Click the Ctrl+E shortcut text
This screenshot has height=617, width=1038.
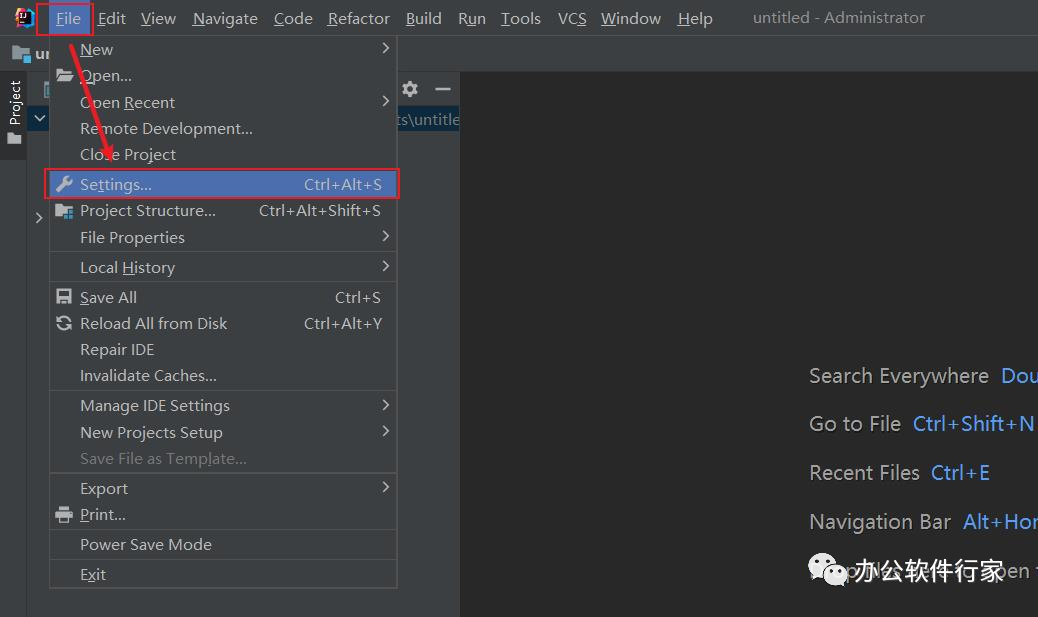click(960, 473)
